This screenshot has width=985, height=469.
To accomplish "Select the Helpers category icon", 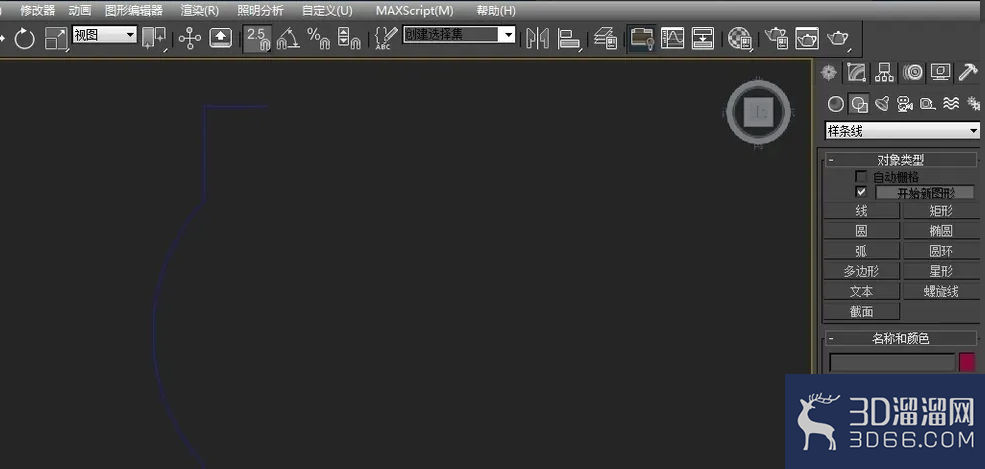I will 928,104.
